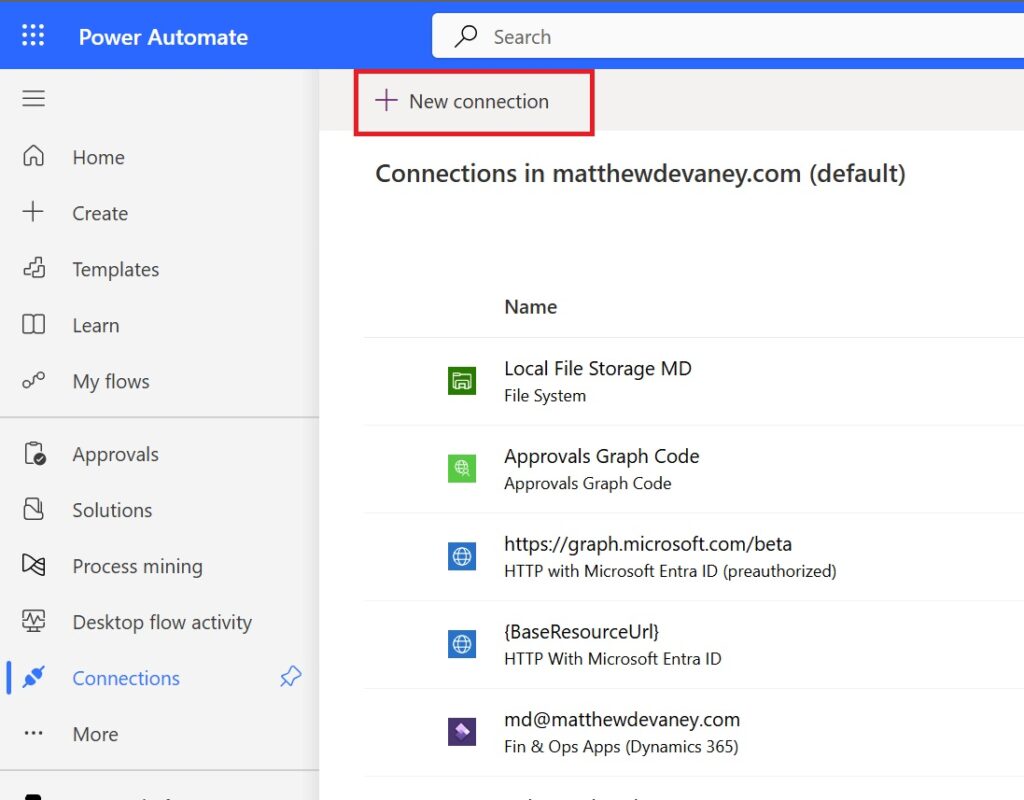Open My flows page

[x=111, y=381]
